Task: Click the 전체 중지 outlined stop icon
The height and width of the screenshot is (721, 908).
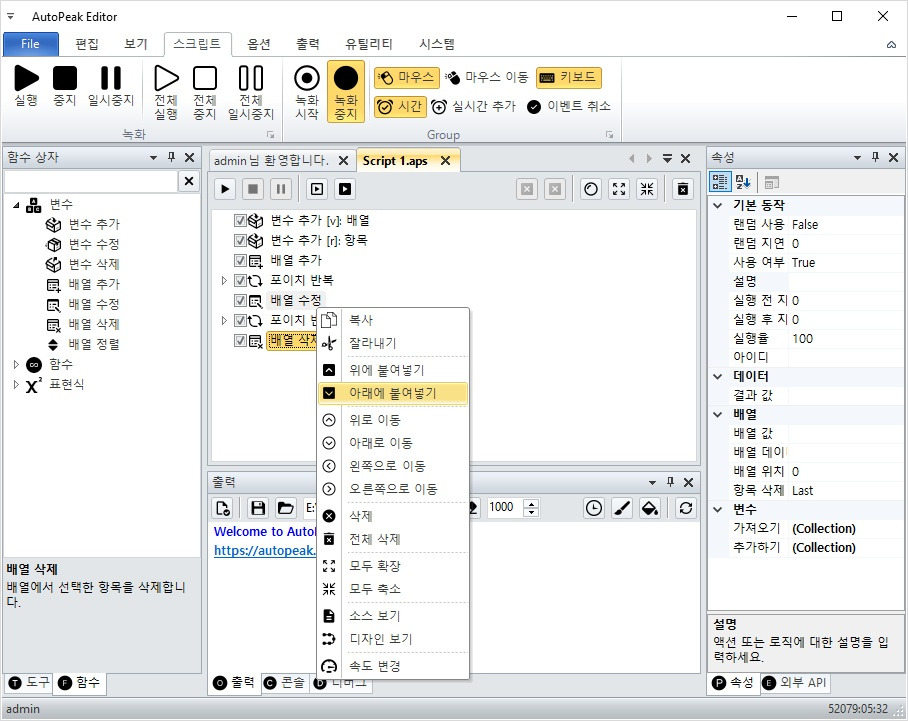Action: (x=205, y=78)
